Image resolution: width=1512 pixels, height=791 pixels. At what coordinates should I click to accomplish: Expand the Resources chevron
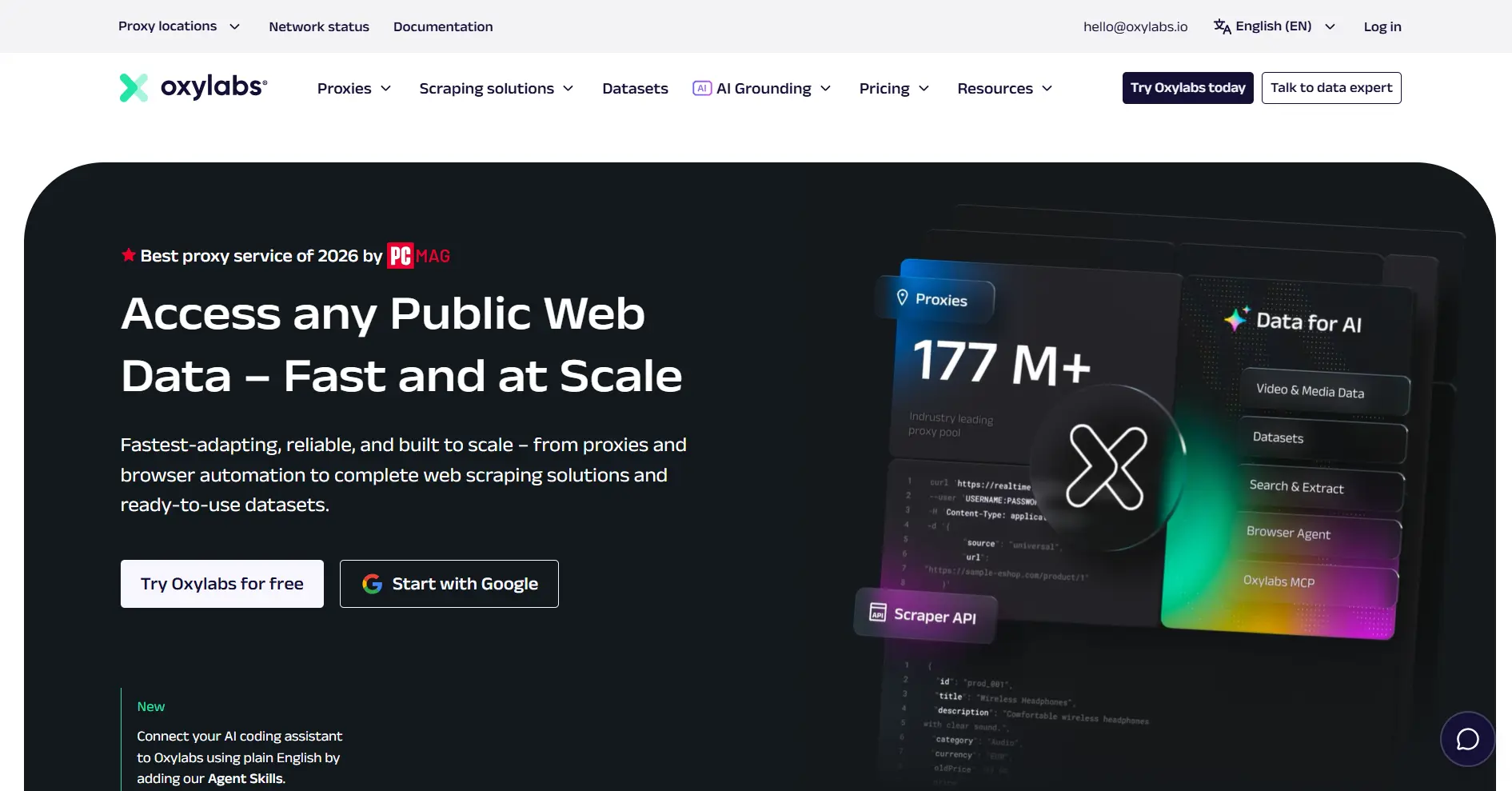[x=1047, y=88]
